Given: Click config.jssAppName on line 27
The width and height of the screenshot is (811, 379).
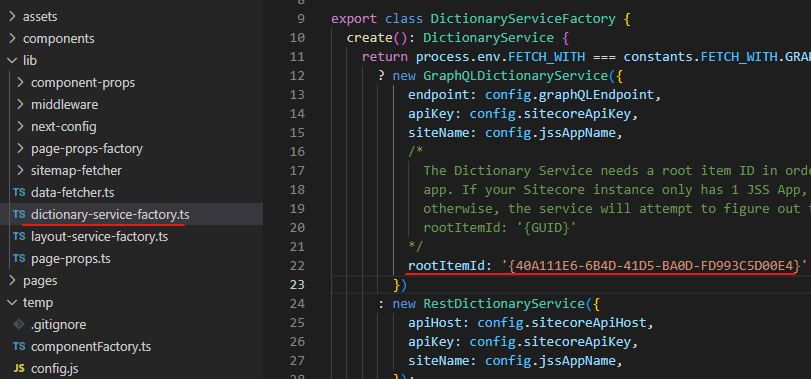Looking at the screenshot, I should click(550, 361).
